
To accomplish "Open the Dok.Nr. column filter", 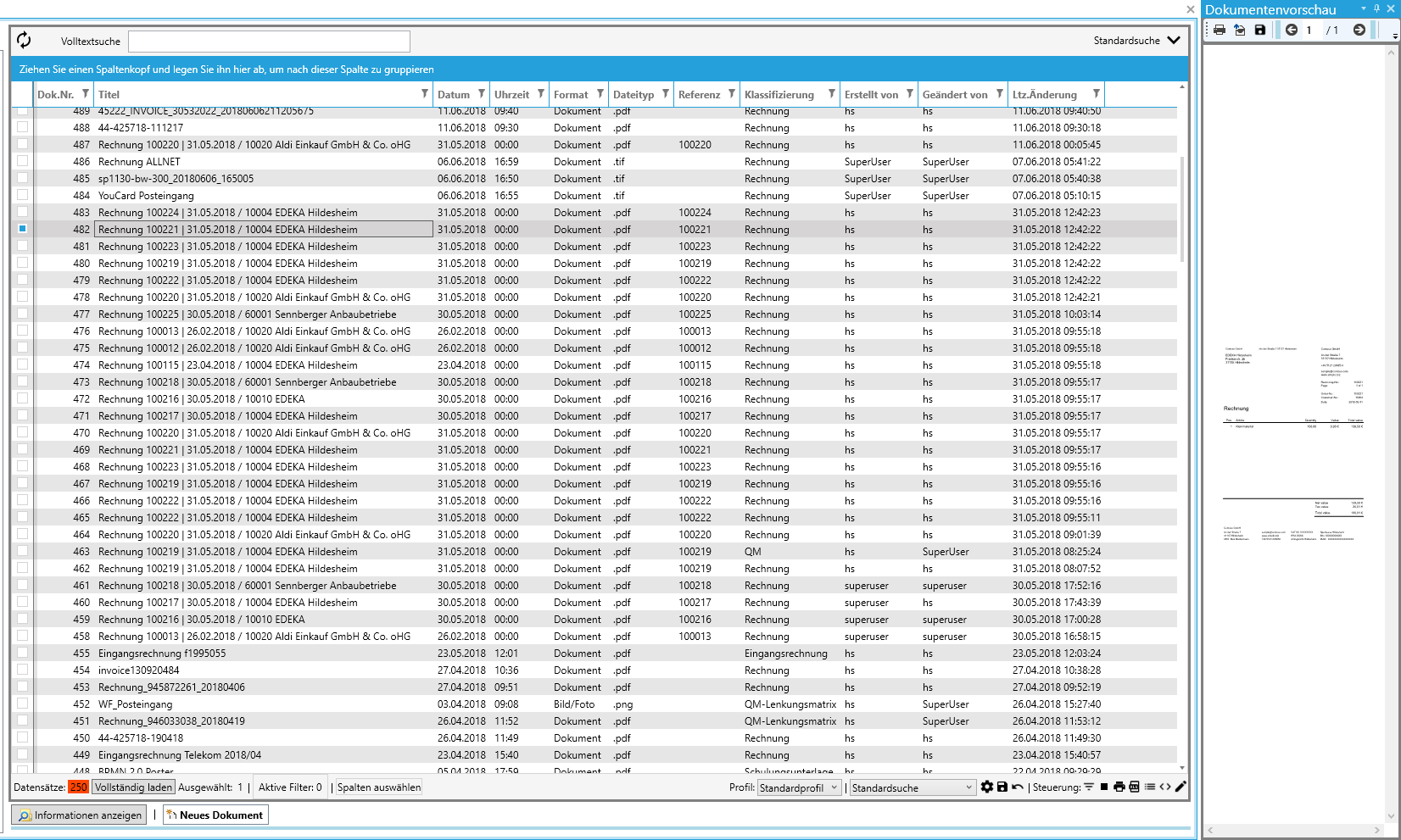I will 86,93.
